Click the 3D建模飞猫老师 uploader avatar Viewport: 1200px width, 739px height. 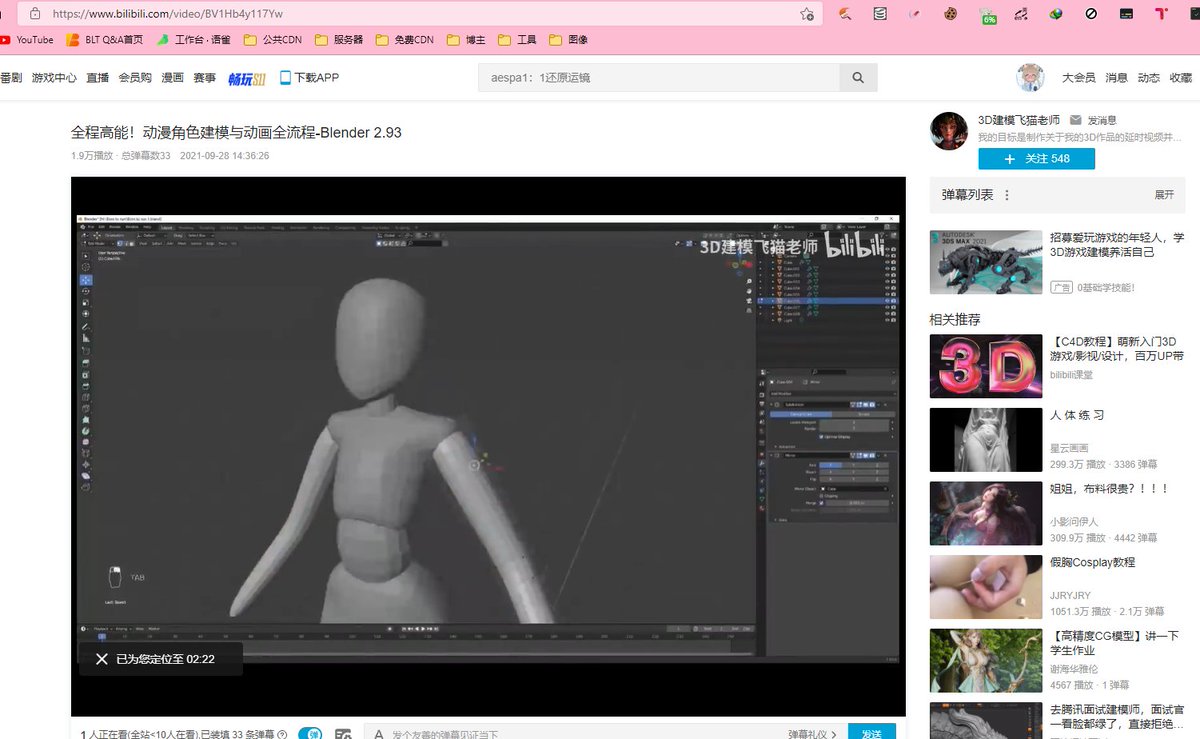coord(949,131)
